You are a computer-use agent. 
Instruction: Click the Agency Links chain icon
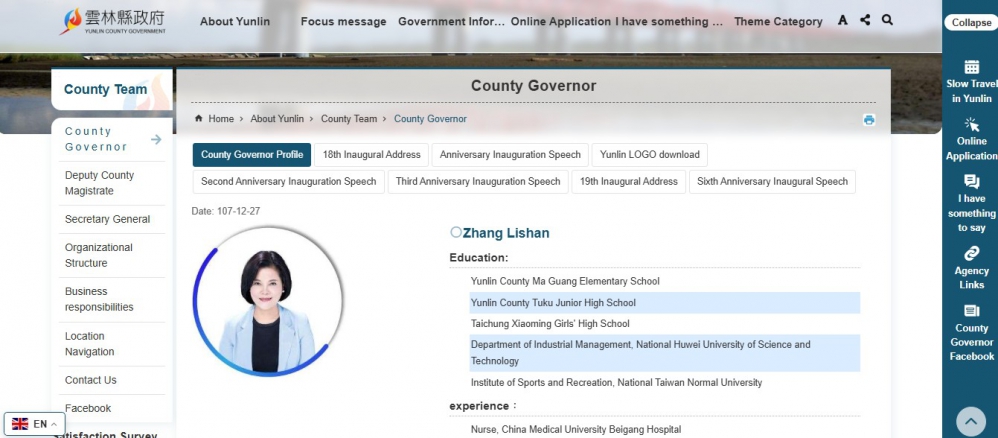[971, 253]
